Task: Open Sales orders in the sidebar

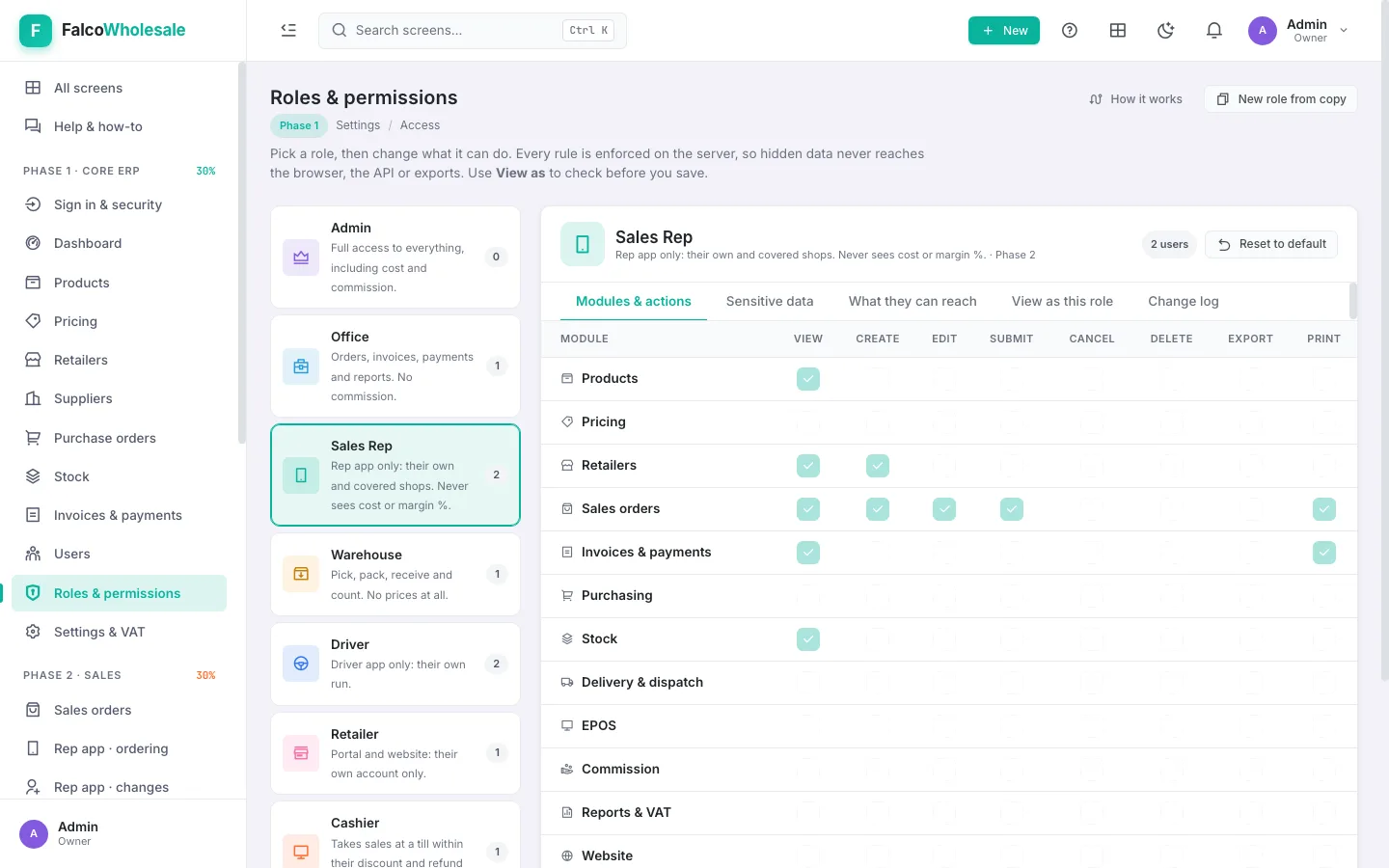Action: 120,710
